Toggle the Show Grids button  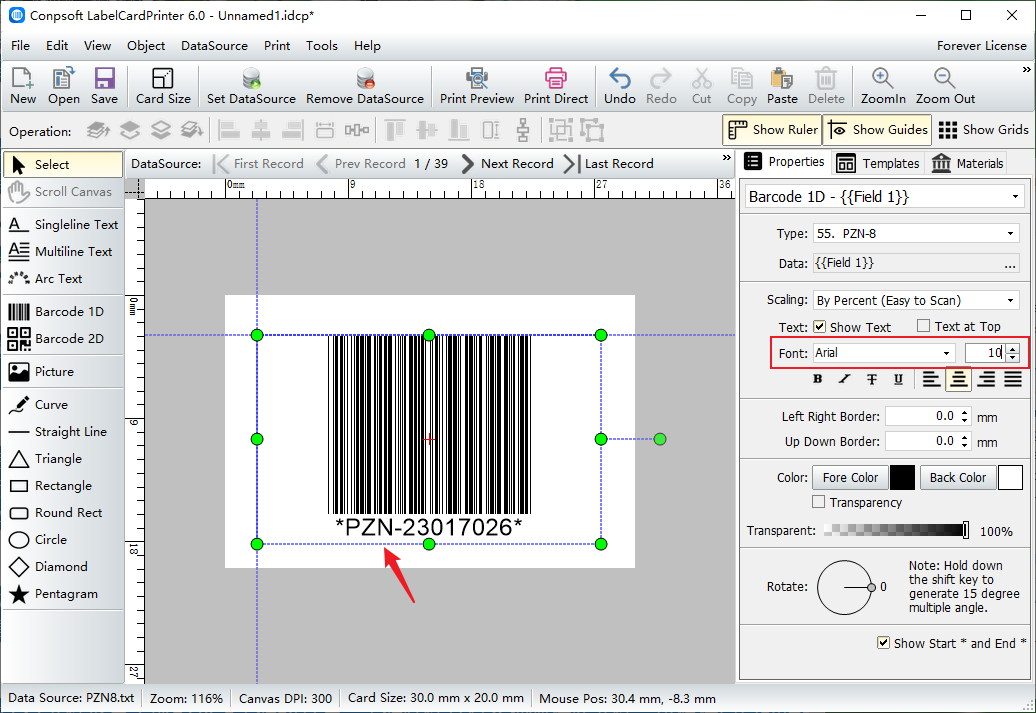[983, 130]
